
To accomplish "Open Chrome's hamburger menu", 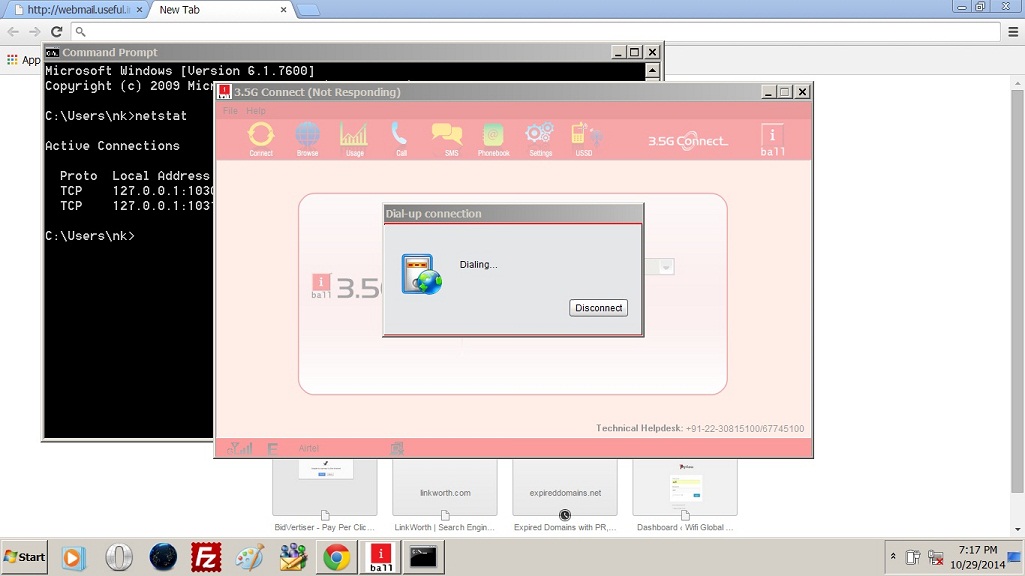I will point(1012,32).
